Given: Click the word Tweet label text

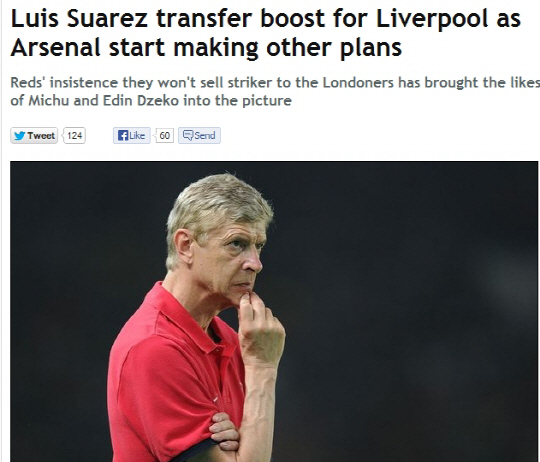Looking at the screenshot, I should point(41,136).
